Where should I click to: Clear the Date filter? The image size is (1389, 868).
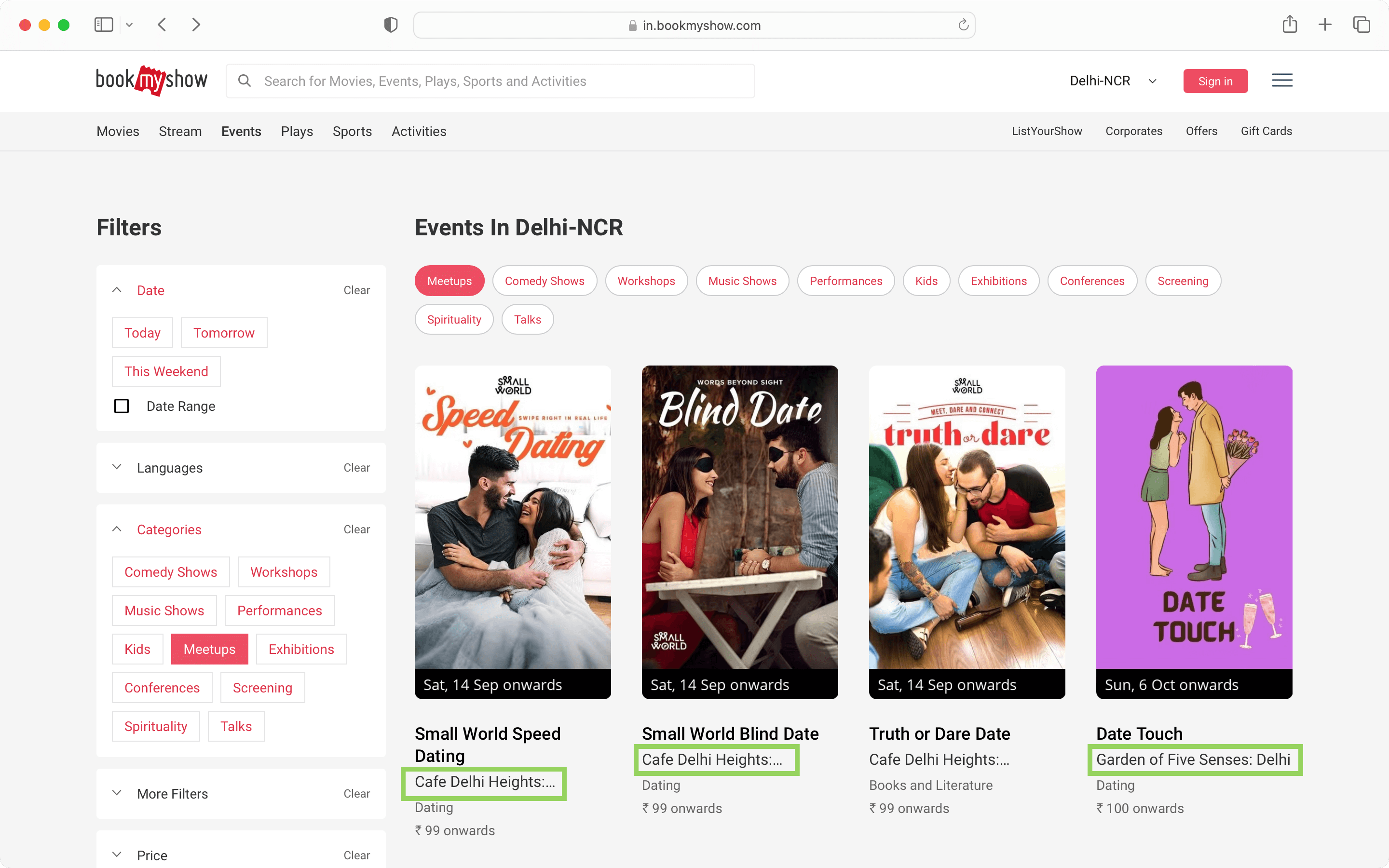pos(356,290)
